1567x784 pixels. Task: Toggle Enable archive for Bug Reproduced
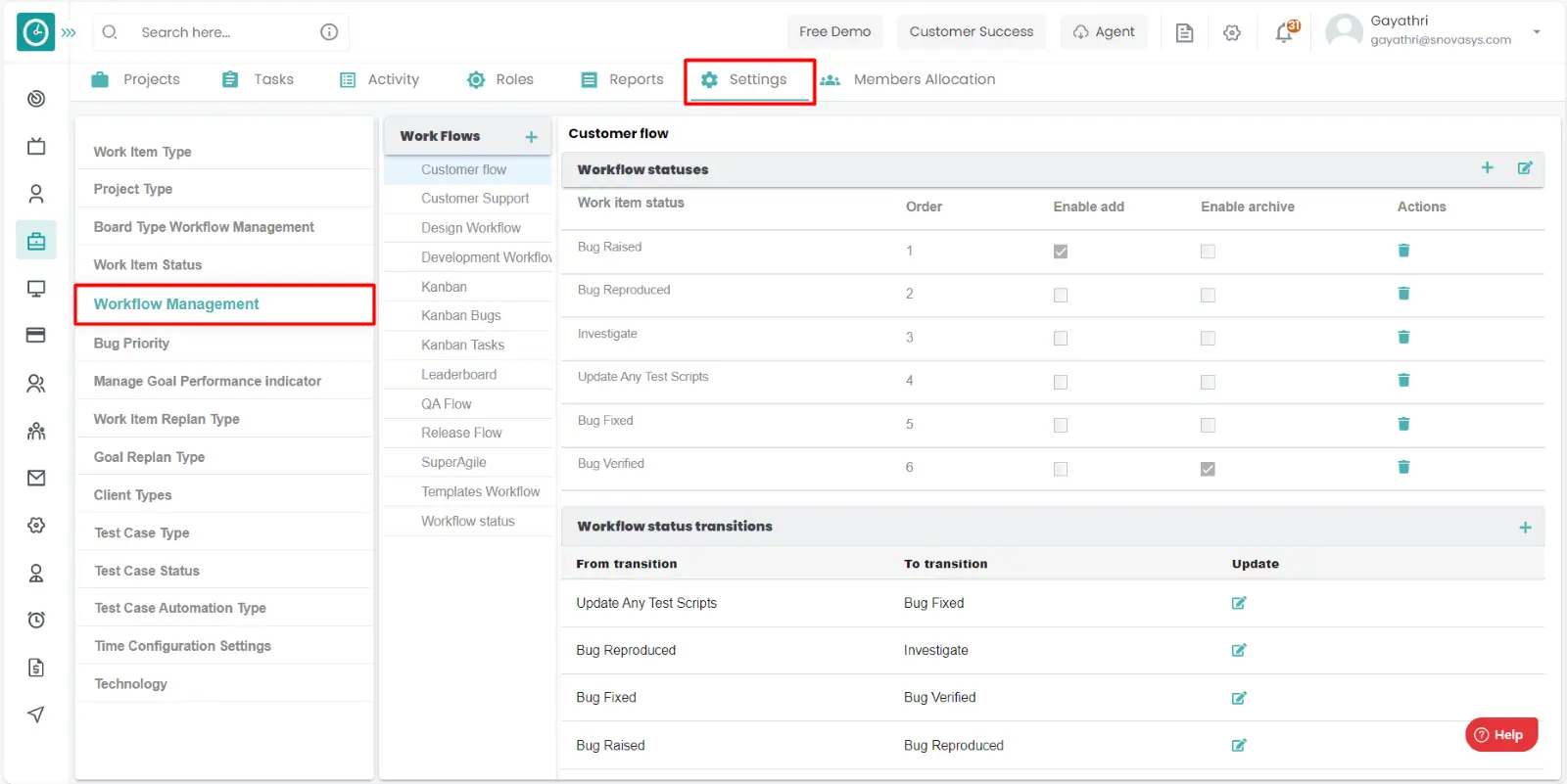click(x=1208, y=295)
